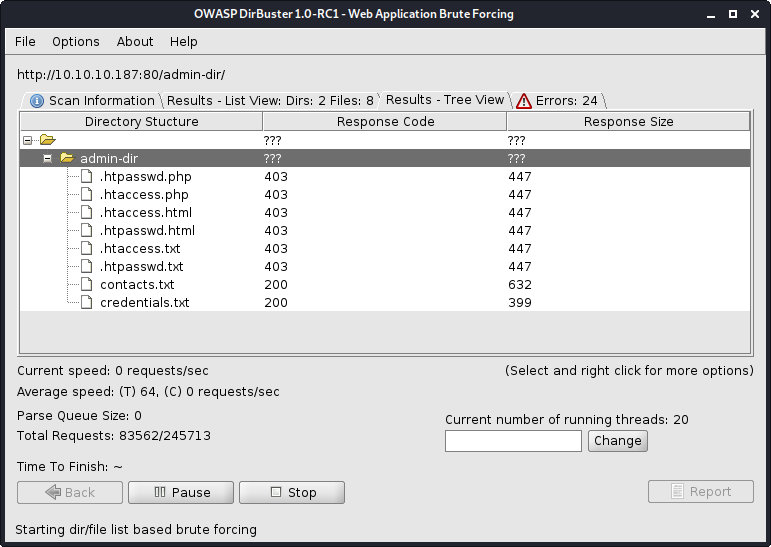
Task: Stop the running scan
Action: tap(292, 492)
